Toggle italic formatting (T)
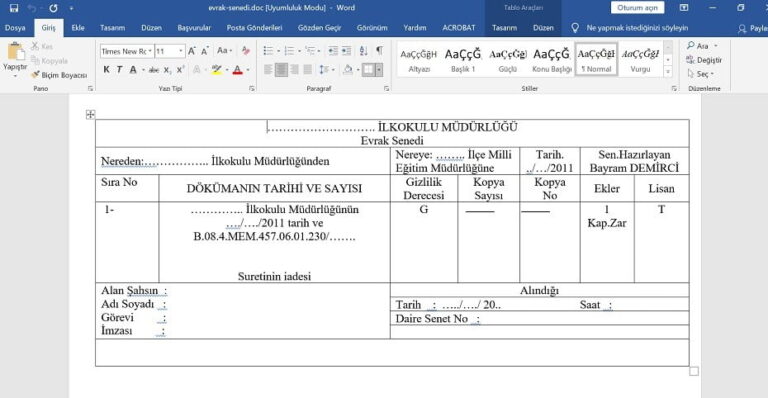The image size is (768, 398). click(119, 70)
